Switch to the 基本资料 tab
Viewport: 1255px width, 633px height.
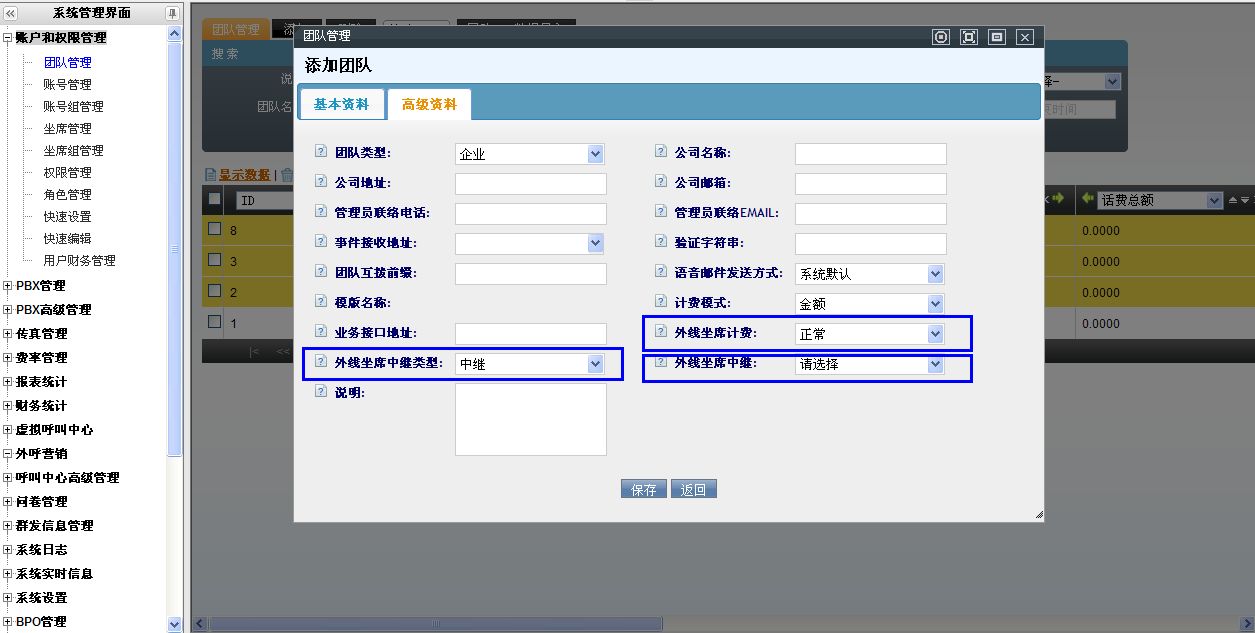(x=341, y=104)
